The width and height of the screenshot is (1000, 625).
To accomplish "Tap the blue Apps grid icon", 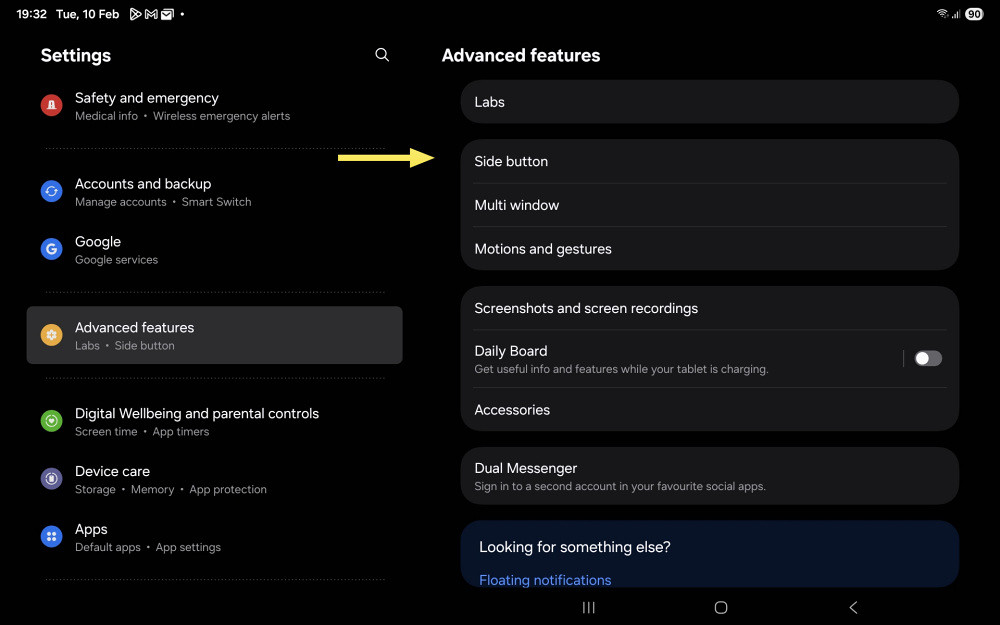I will (52, 536).
